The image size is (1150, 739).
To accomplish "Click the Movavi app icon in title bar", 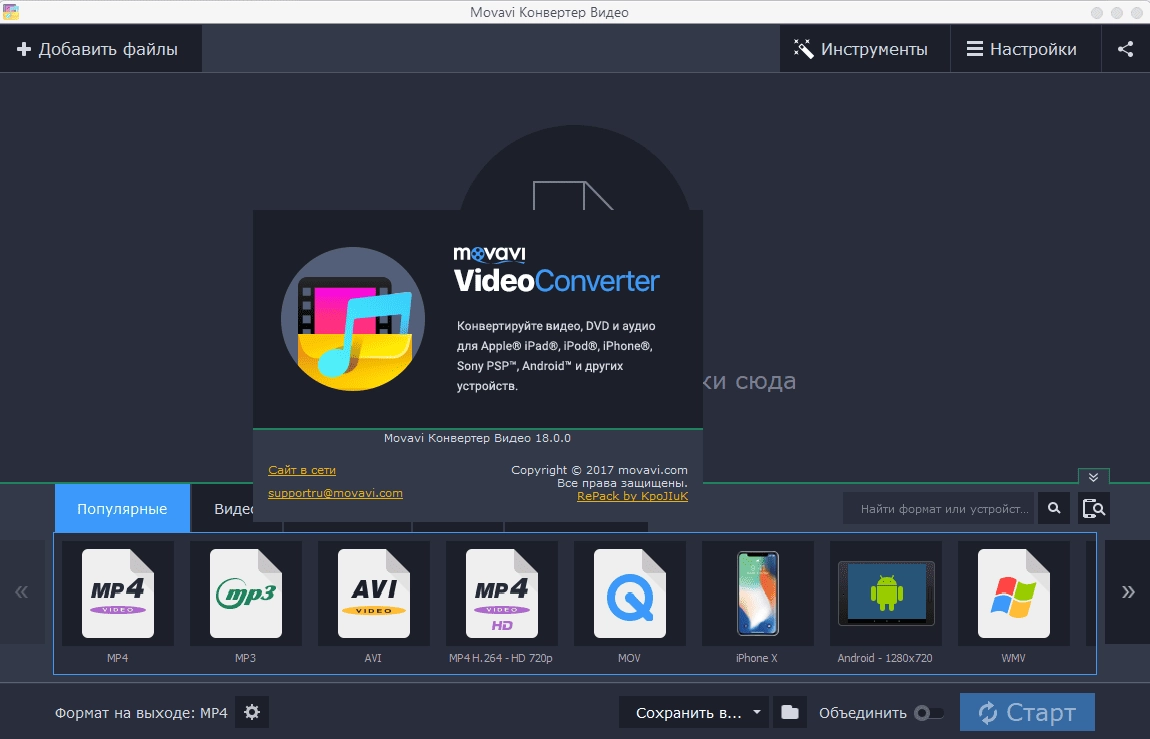I will (x=10, y=12).
